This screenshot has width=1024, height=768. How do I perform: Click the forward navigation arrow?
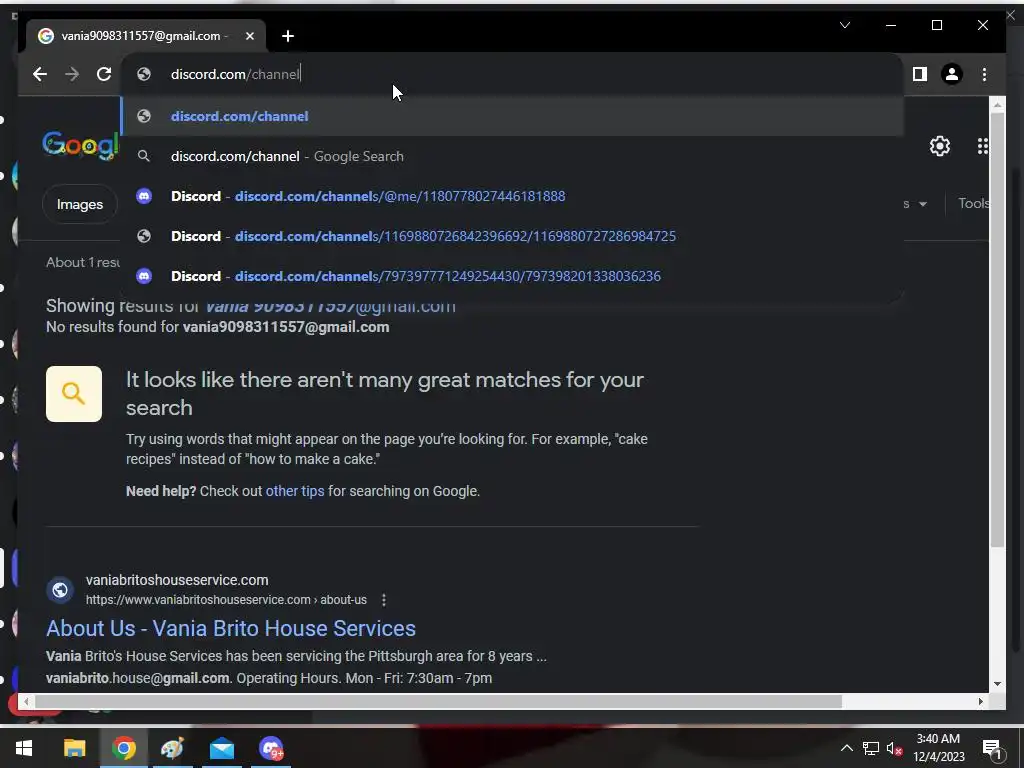[x=72, y=74]
